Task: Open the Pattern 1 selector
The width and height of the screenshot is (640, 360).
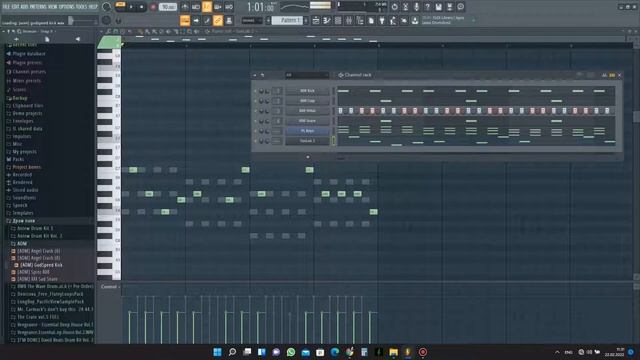Action: pos(287,20)
